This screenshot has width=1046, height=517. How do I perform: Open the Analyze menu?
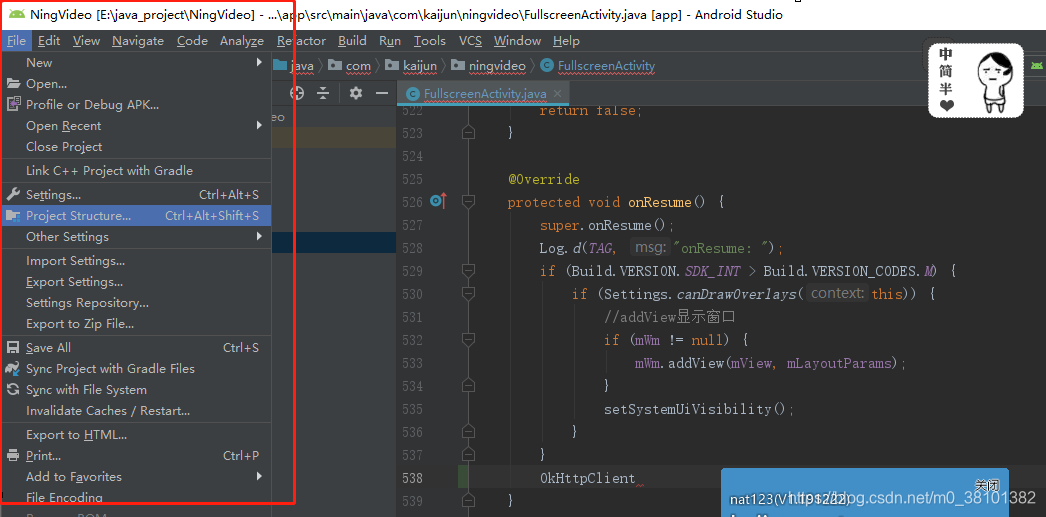tap(242, 41)
